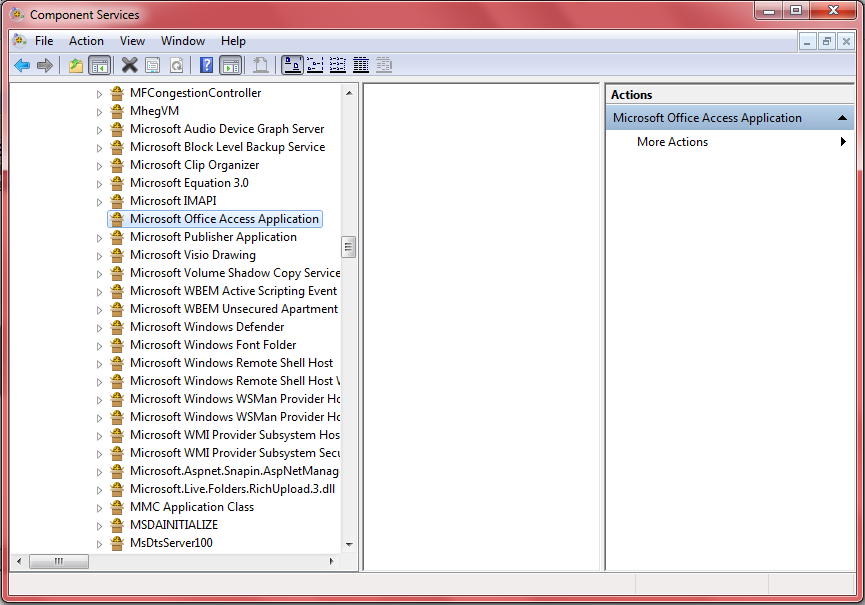The image size is (865, 605).
Task: Expand the MFCongestionController node
Action: click(99, 94)
